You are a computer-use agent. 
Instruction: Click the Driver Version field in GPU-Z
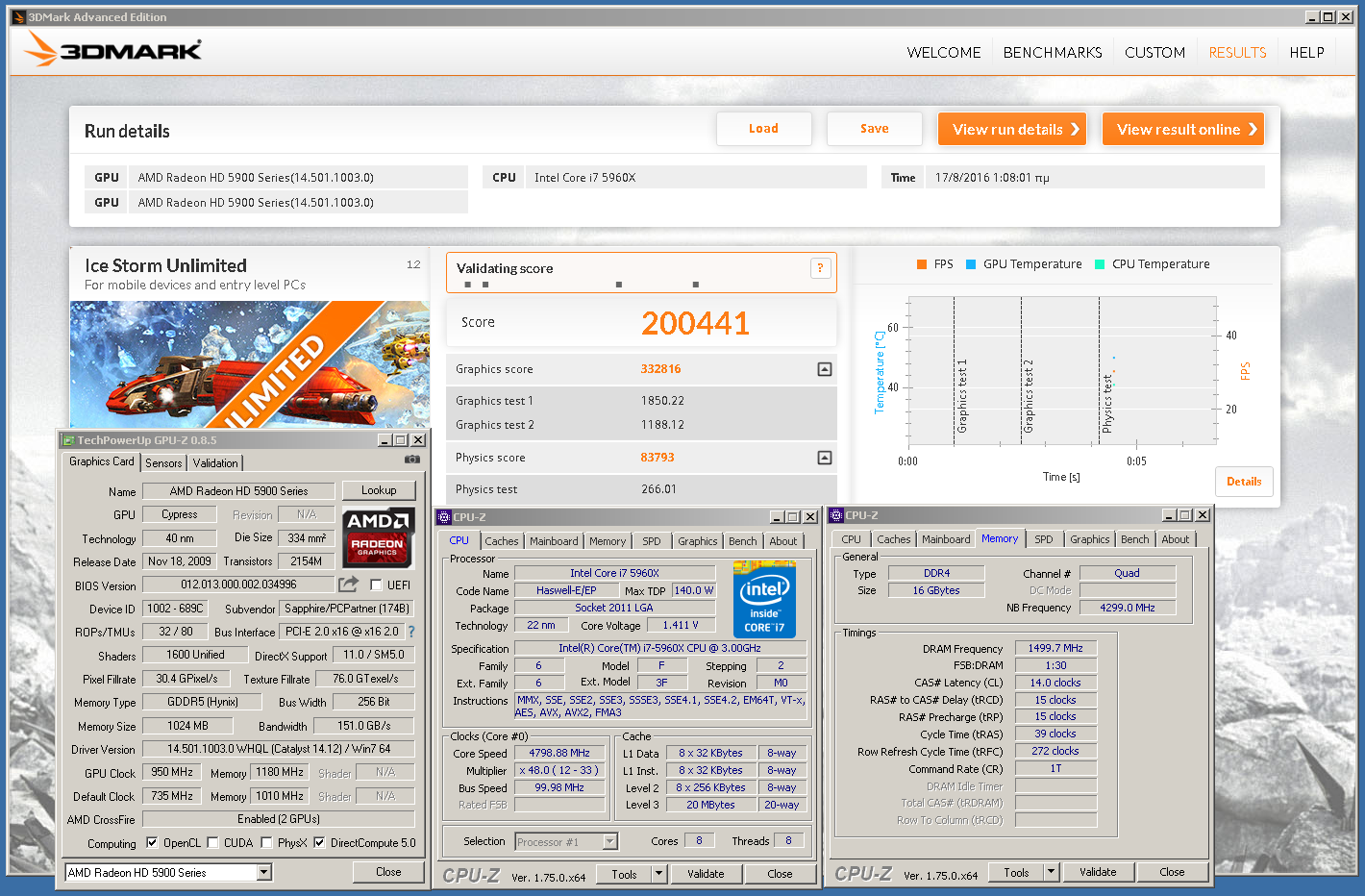tap(279, 749)
